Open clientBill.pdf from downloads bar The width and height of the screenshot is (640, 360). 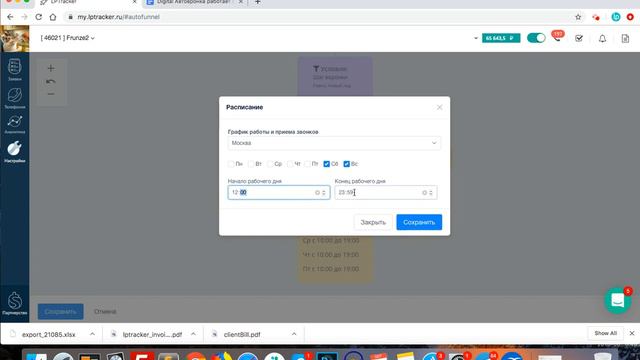pos(242,334)
